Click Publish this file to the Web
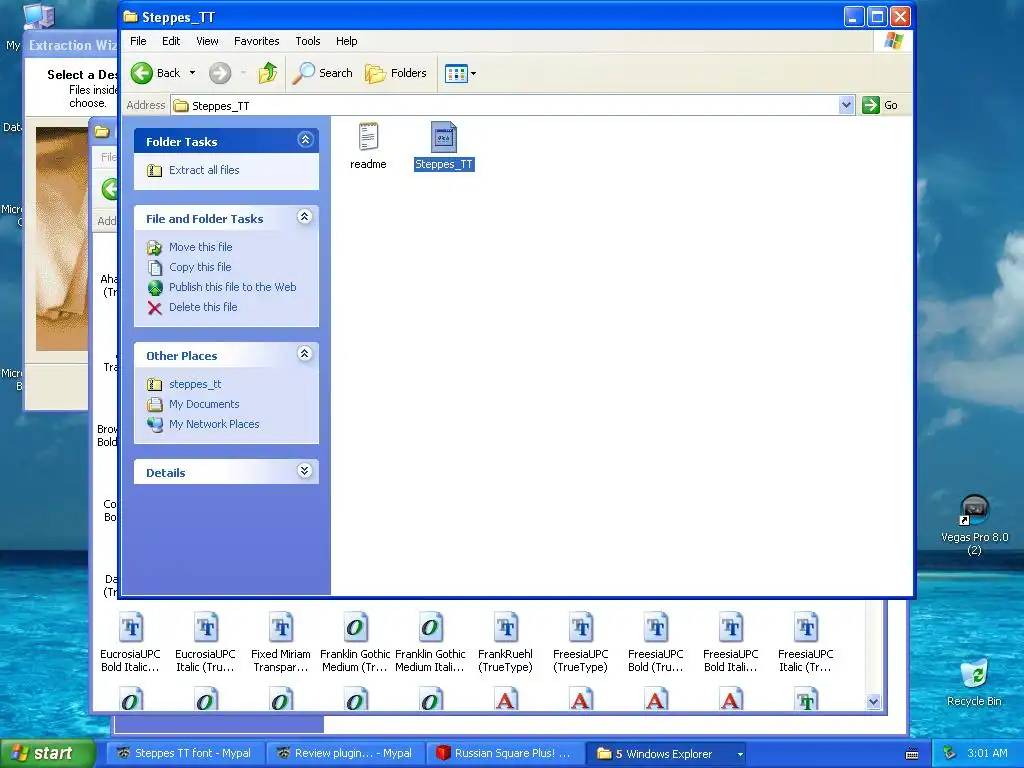 point(232,287)
